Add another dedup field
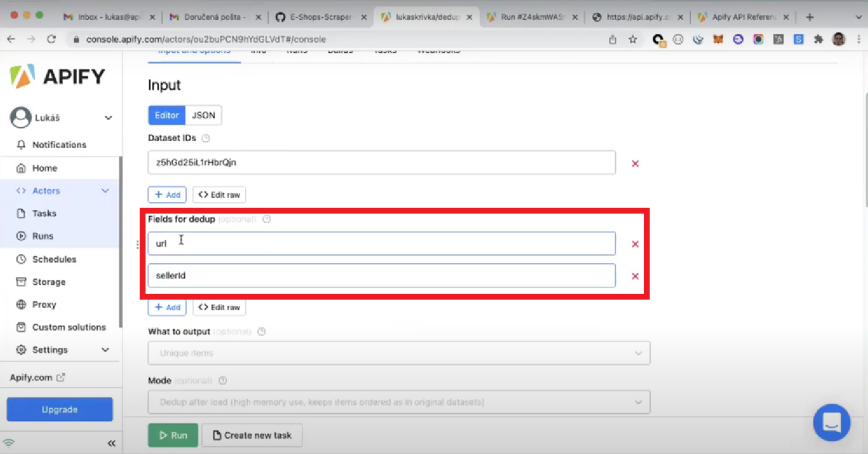868x454 pixels. pyautogui.click(x=167, y=307)
